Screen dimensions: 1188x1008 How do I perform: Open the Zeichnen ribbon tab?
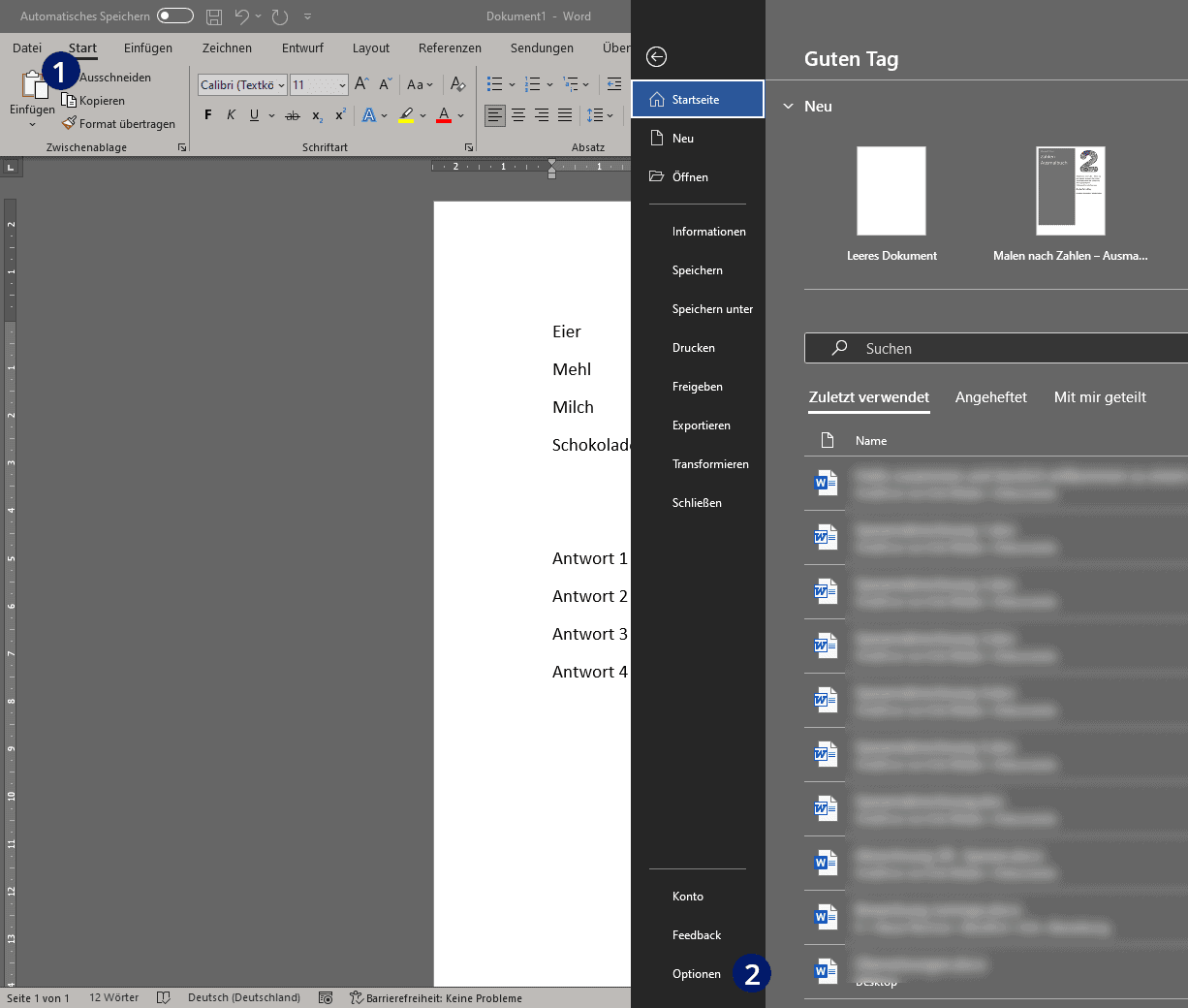227,47
